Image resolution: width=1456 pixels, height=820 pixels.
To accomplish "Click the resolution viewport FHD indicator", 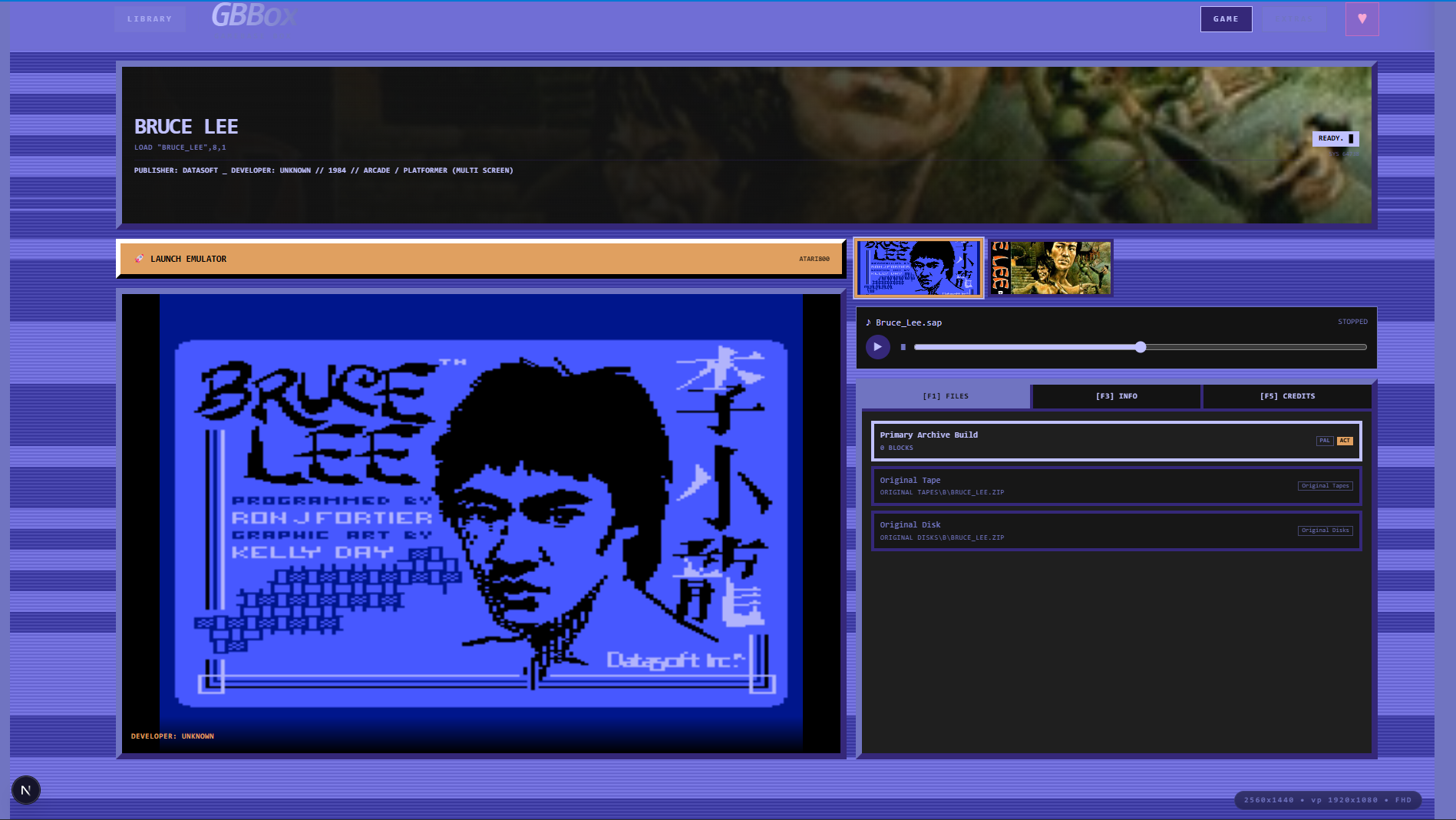I will tap(1327, 800).
